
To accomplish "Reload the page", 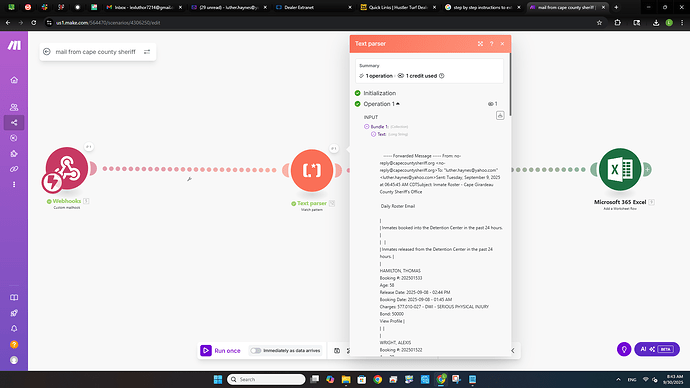I will pos(33,23).
